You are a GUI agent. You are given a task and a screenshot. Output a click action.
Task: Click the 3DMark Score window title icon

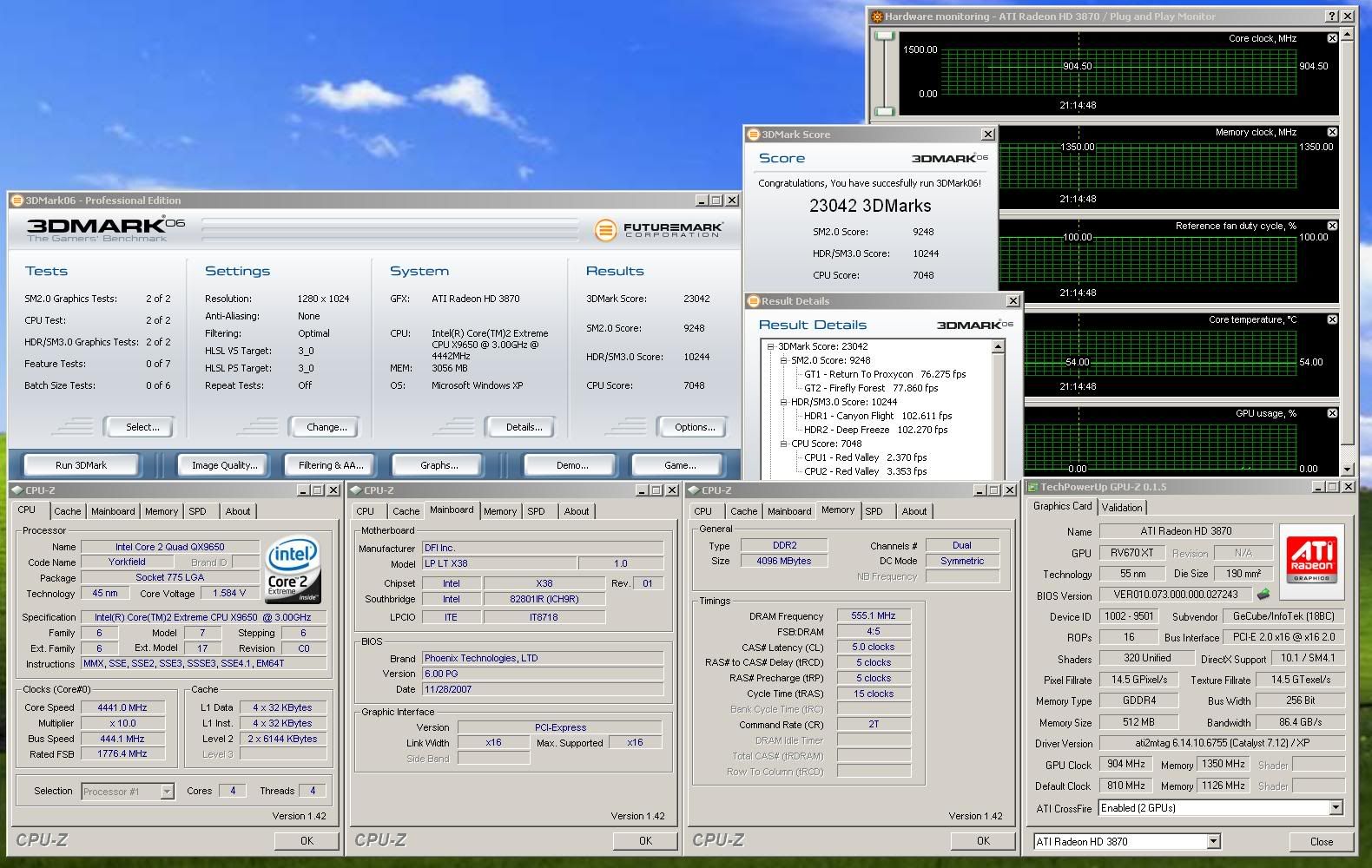click(x=753, y=135)
